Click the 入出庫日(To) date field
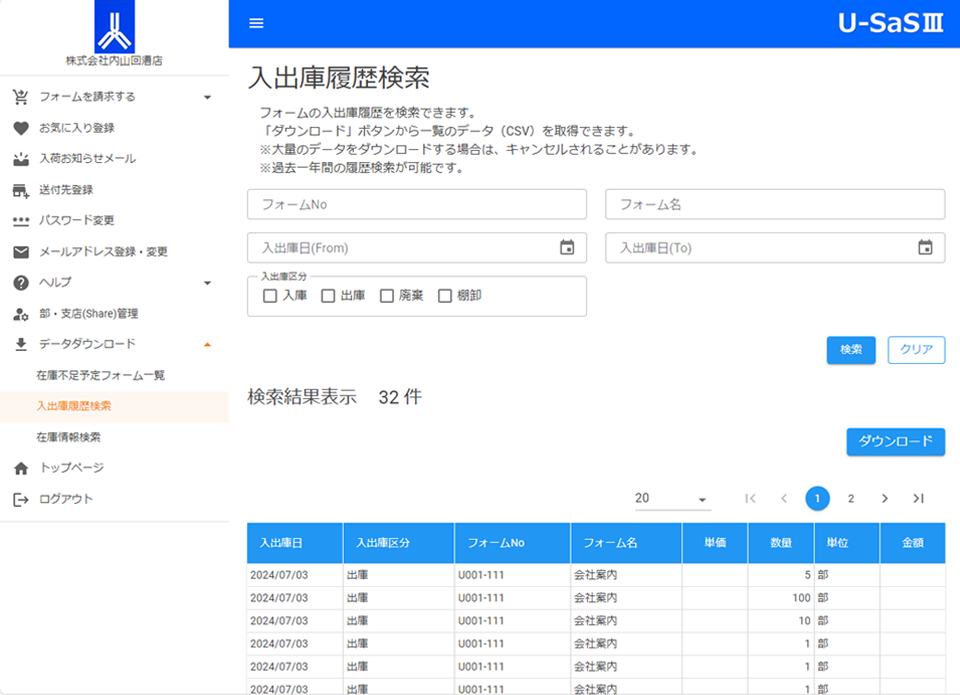Viewport: 960px width, 695px height. tap(775, 247)
